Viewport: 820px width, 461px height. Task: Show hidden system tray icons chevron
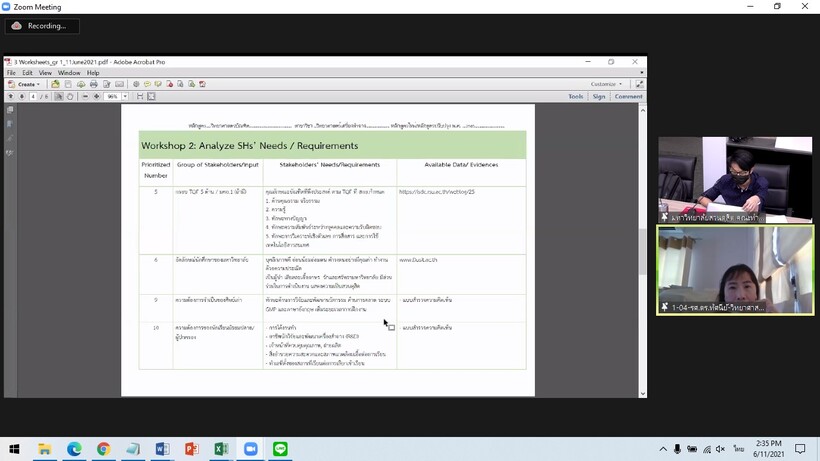663,449
